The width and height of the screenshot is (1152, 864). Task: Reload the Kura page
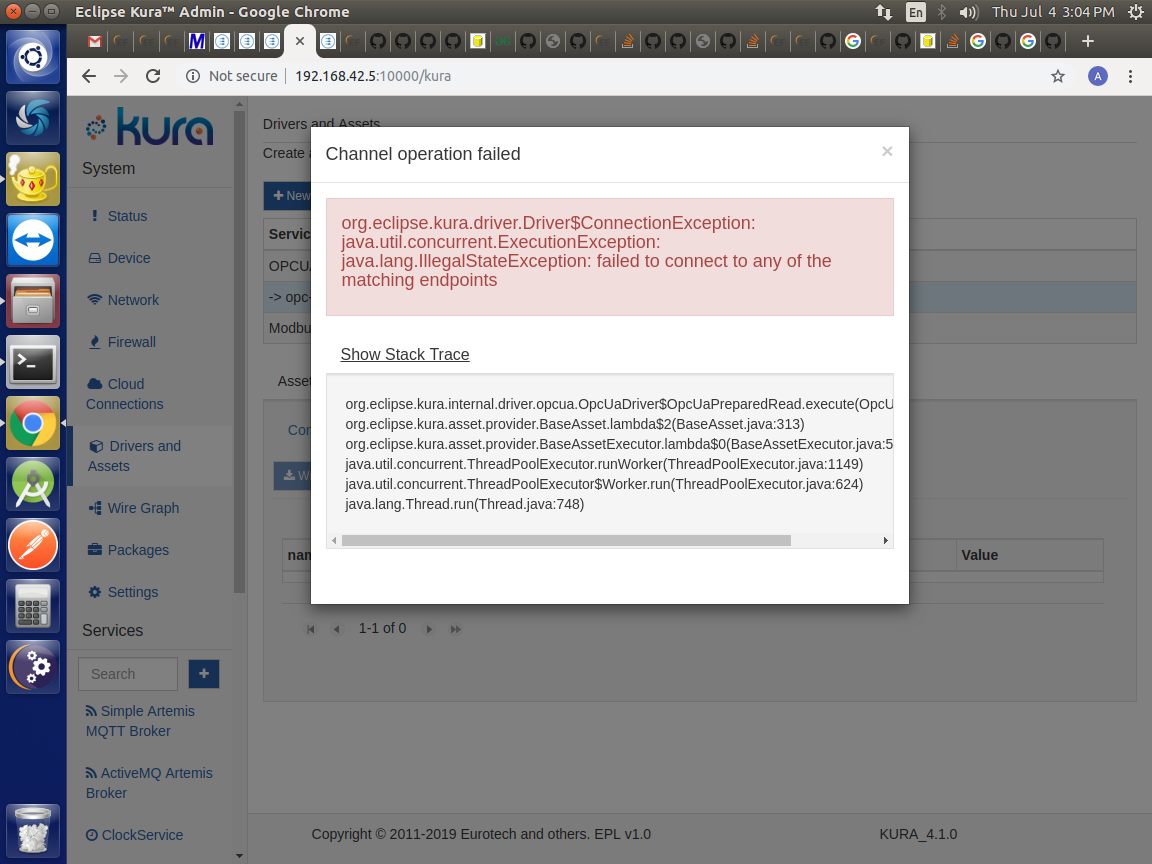(153, 76)
